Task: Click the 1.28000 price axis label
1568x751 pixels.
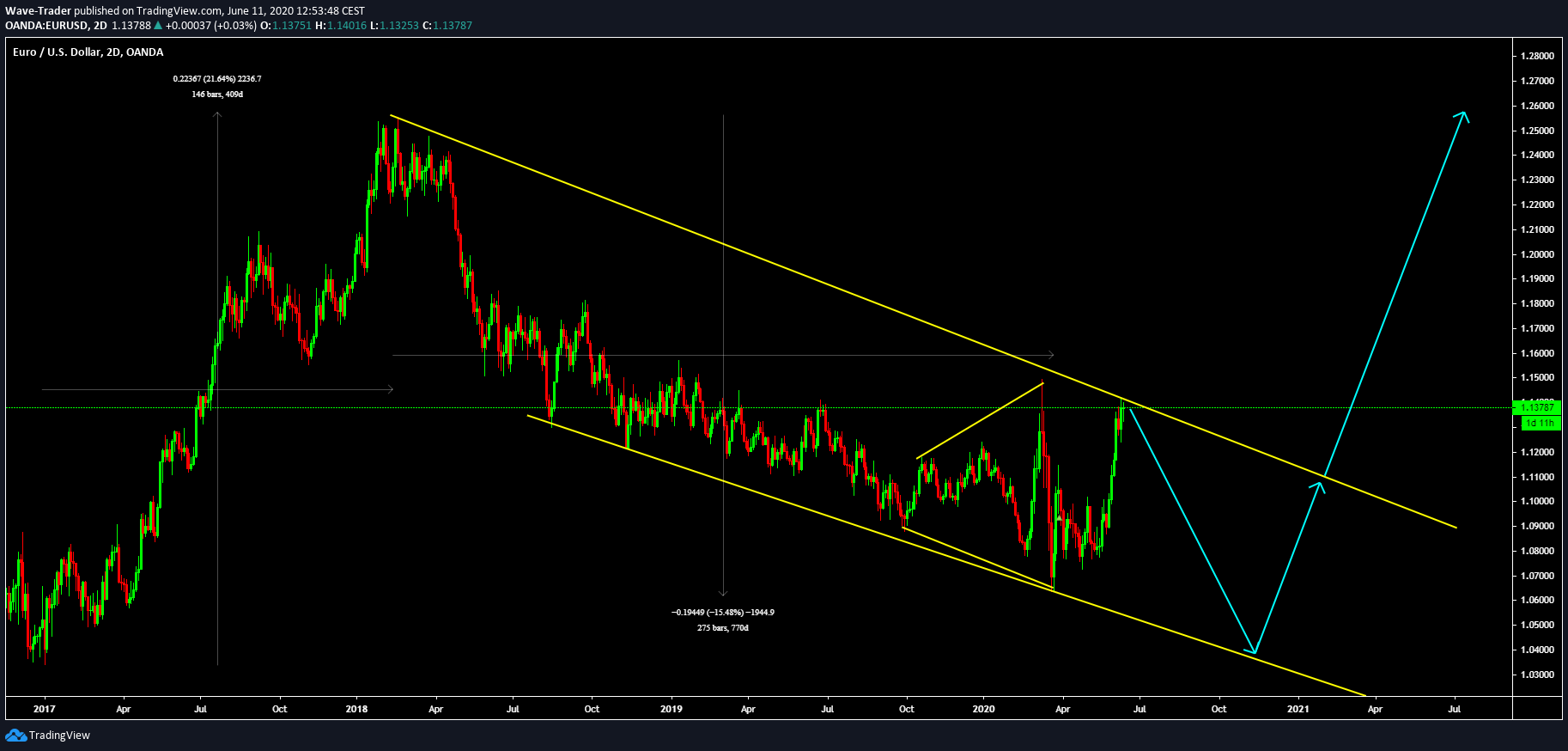Action: (1537, 56)
